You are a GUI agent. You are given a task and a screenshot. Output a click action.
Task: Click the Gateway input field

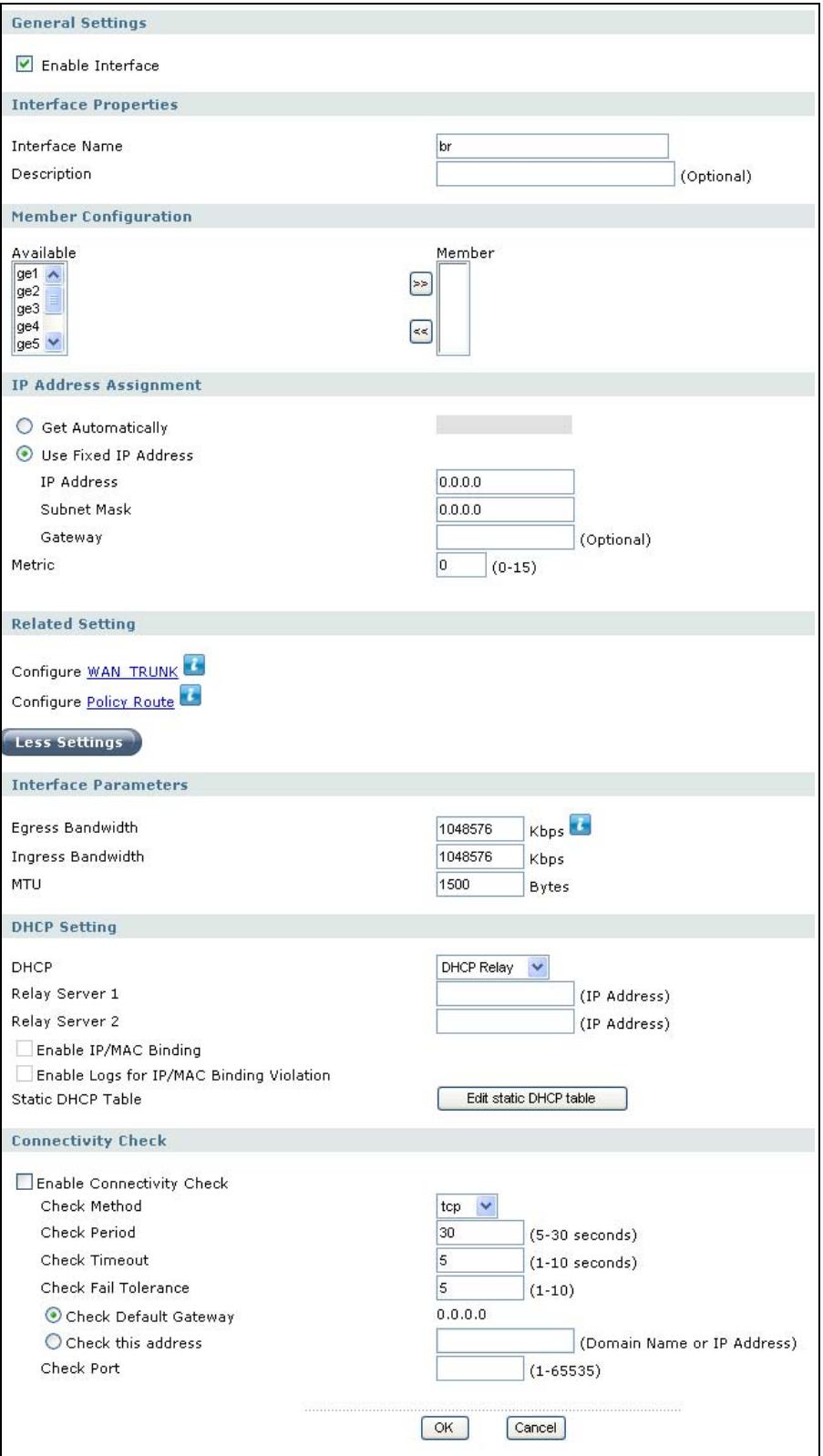click(x=506, y=538)
